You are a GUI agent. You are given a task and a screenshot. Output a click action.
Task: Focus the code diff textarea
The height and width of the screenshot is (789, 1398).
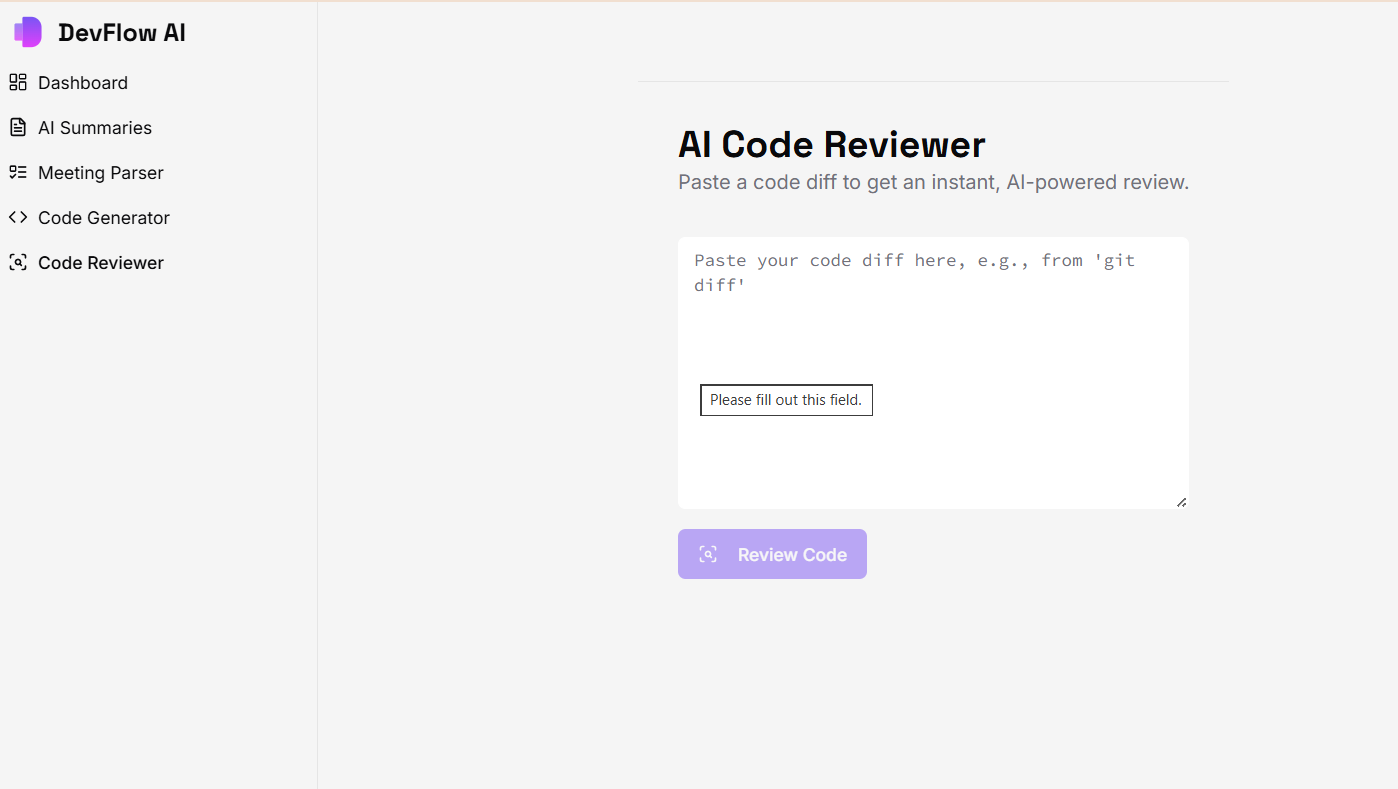point(933,373)
